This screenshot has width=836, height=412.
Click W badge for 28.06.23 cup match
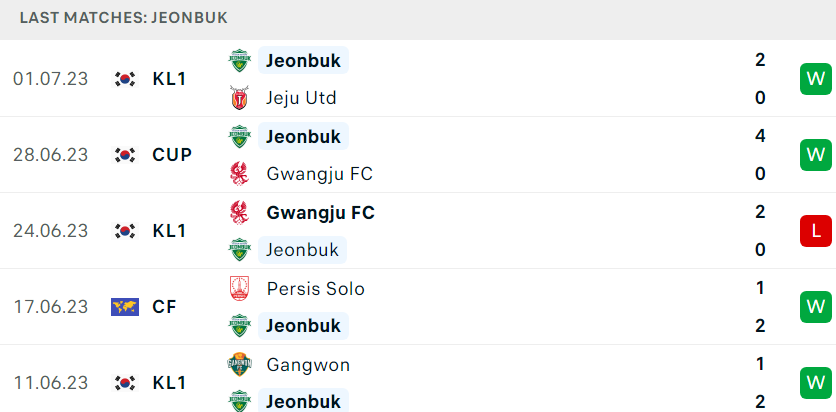click(816, 155)
